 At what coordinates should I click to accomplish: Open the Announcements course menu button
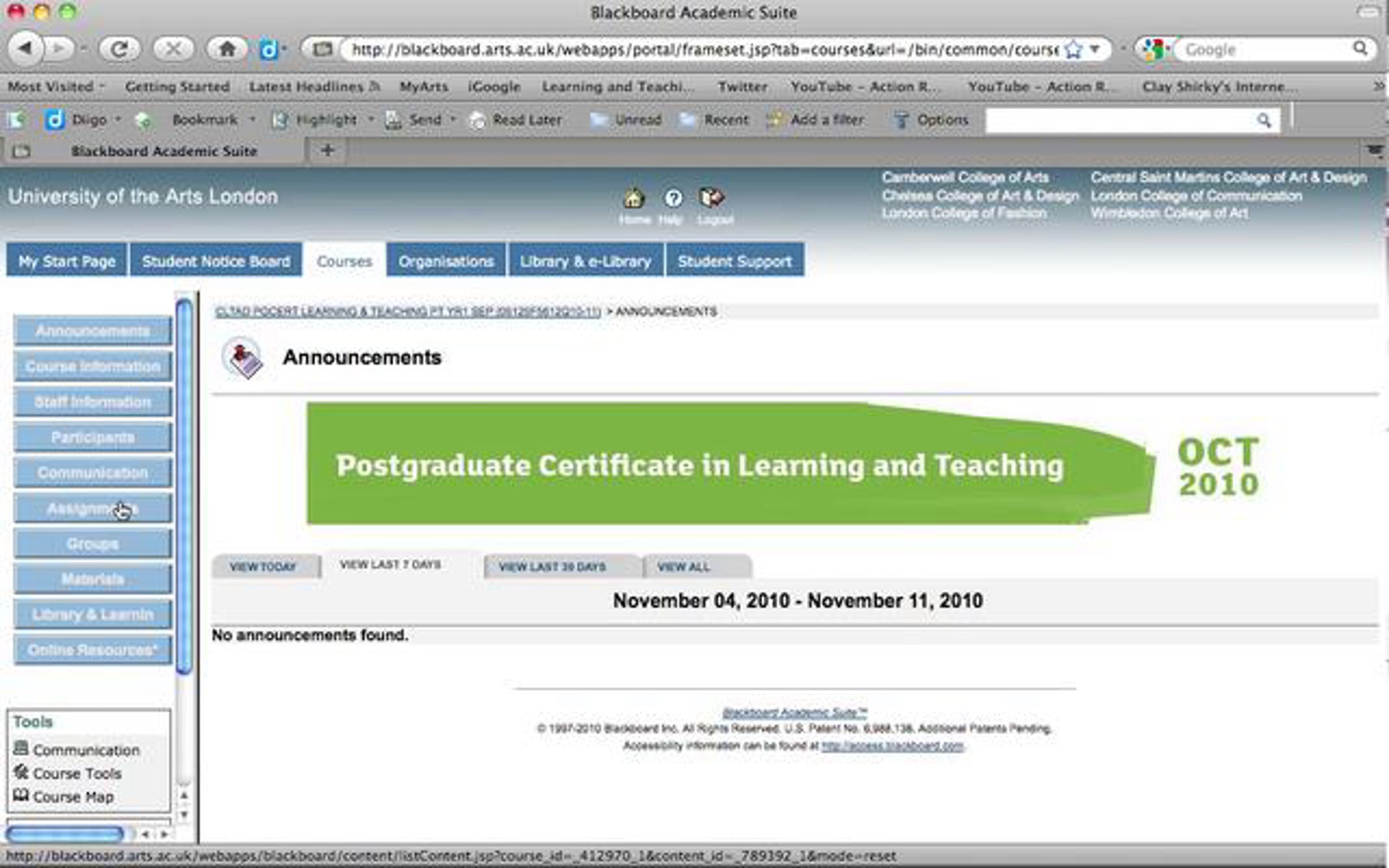93,331
